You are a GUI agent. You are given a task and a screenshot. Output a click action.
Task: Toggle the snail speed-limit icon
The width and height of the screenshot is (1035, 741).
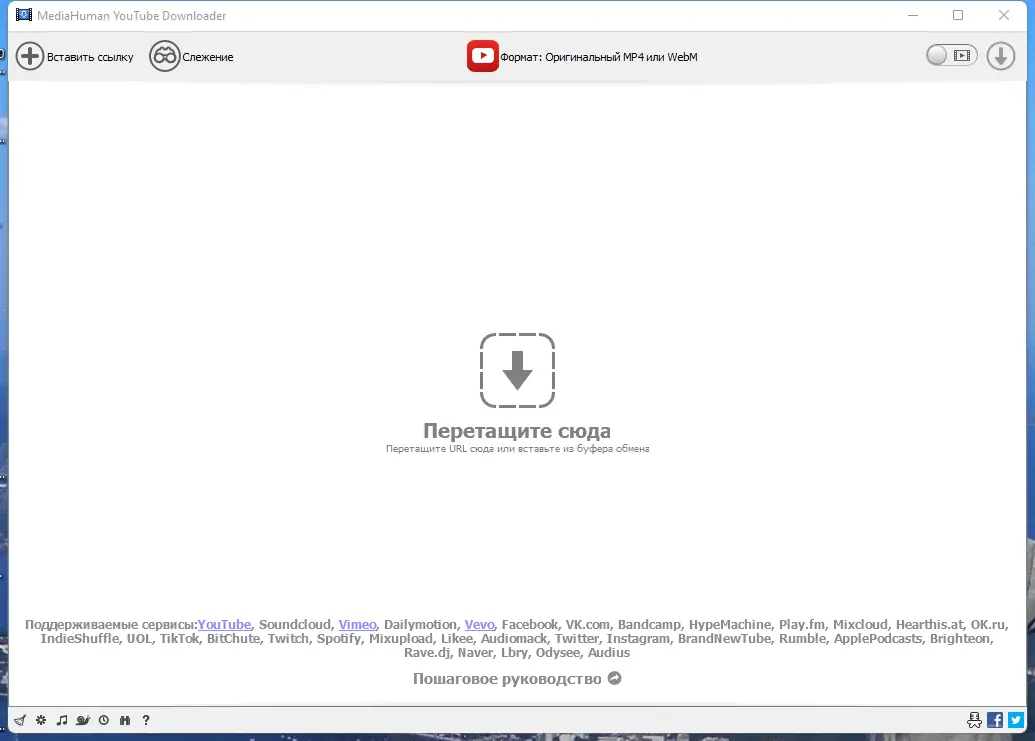(83, 720)
